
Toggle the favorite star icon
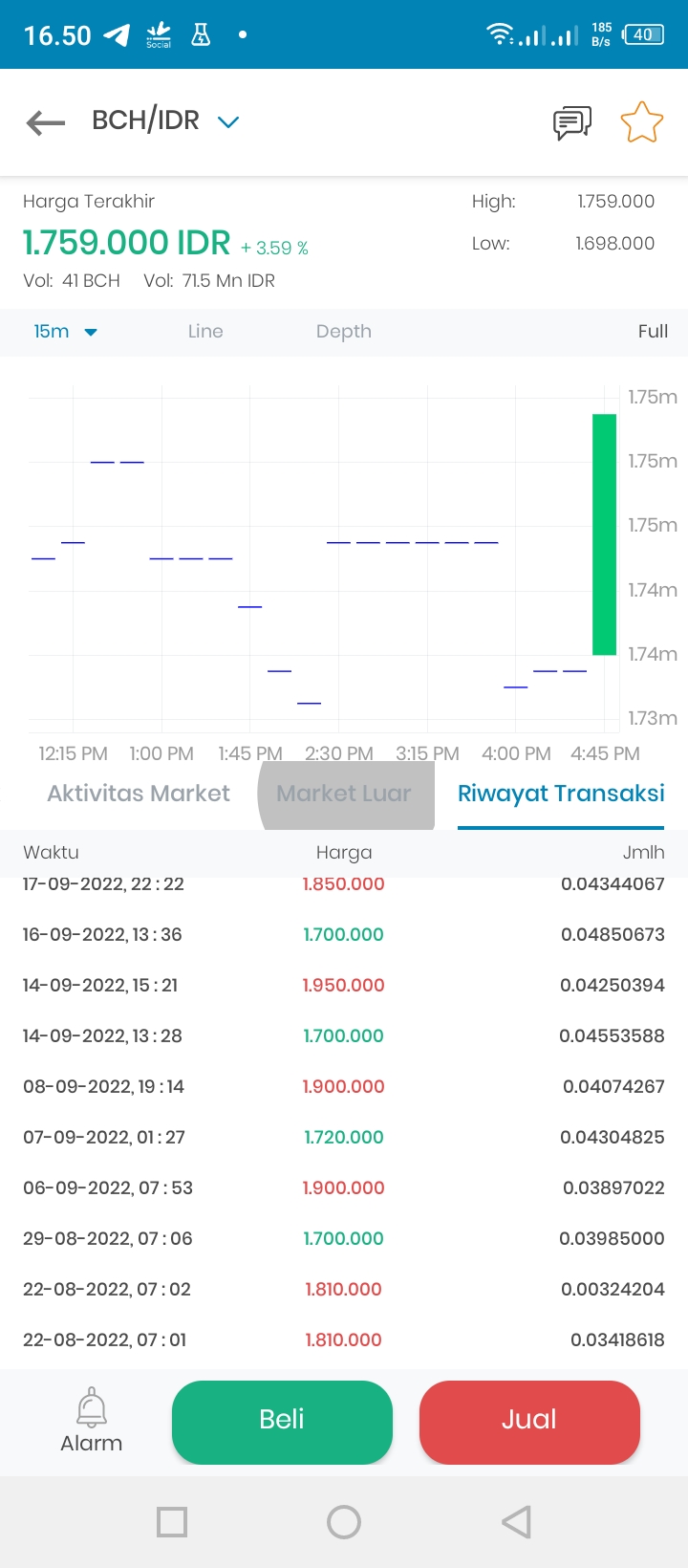pyautogui.click(x=641, y=122)
